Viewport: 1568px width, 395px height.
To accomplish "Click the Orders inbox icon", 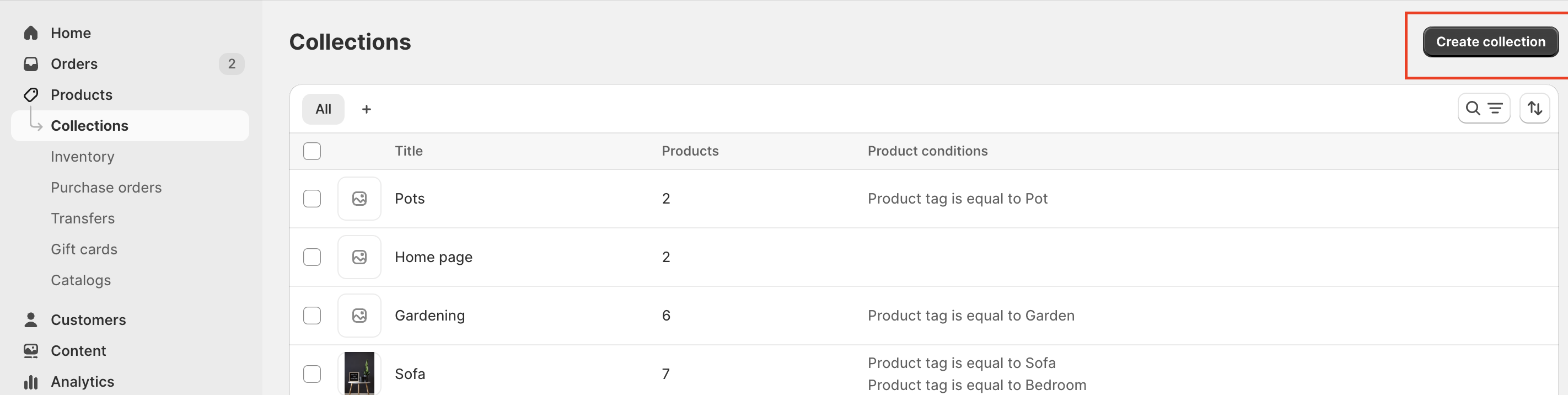I will (x=31, y=64).
